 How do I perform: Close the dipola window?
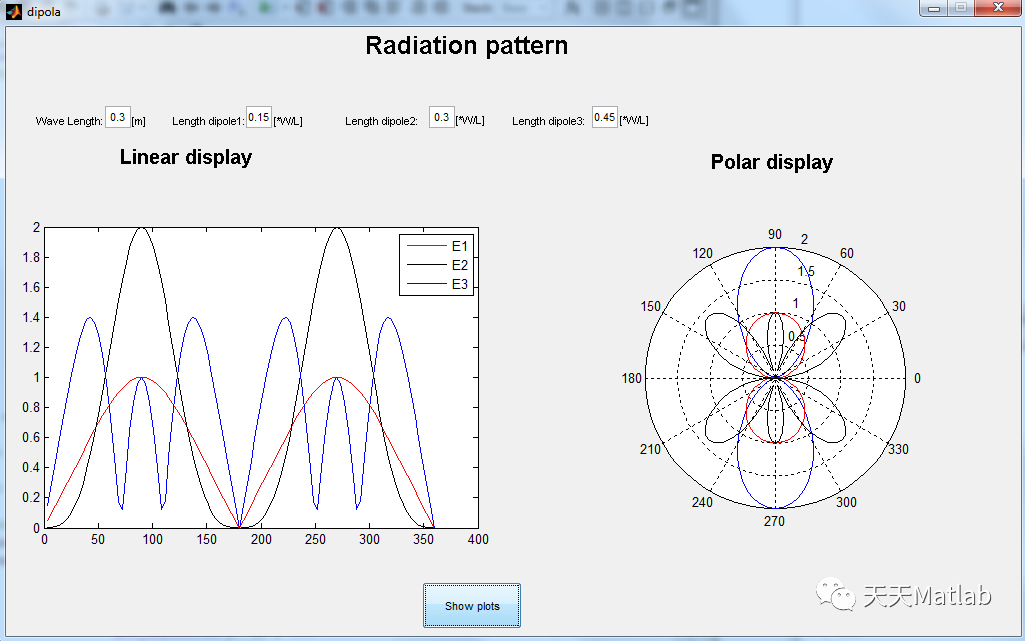click(998, 8)
